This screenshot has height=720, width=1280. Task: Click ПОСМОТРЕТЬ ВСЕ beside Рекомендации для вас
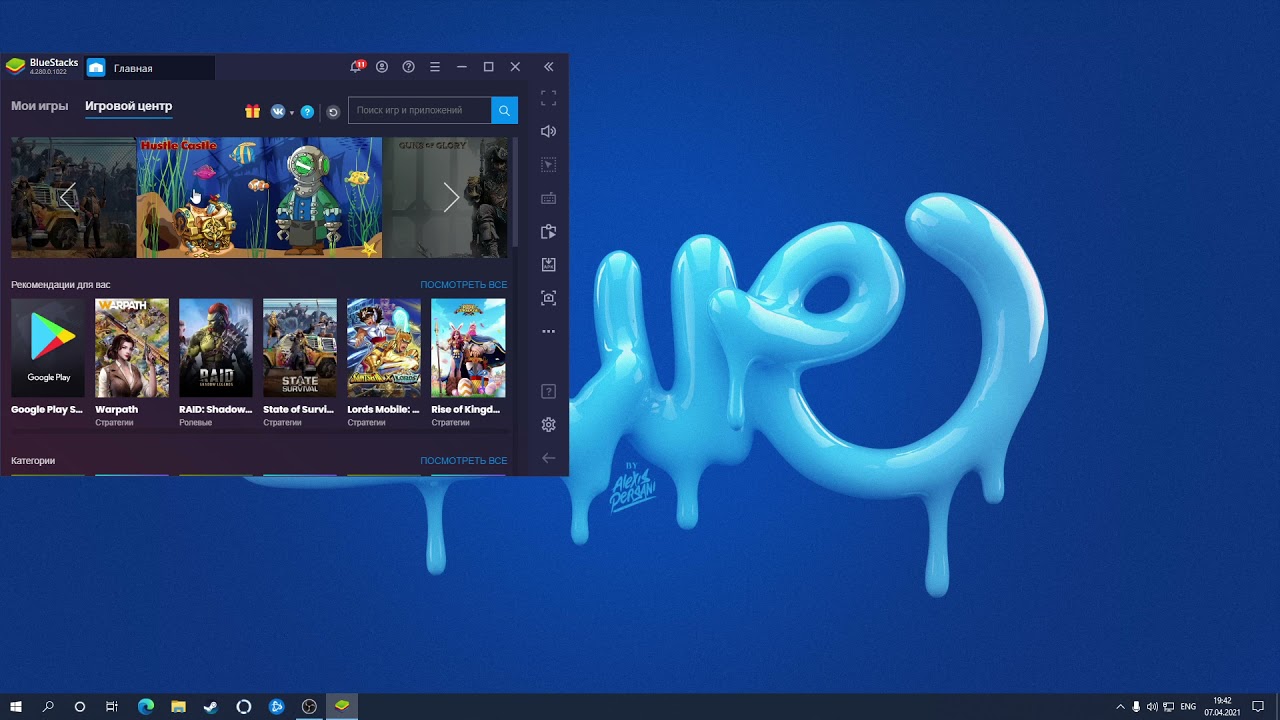point(463,285)
